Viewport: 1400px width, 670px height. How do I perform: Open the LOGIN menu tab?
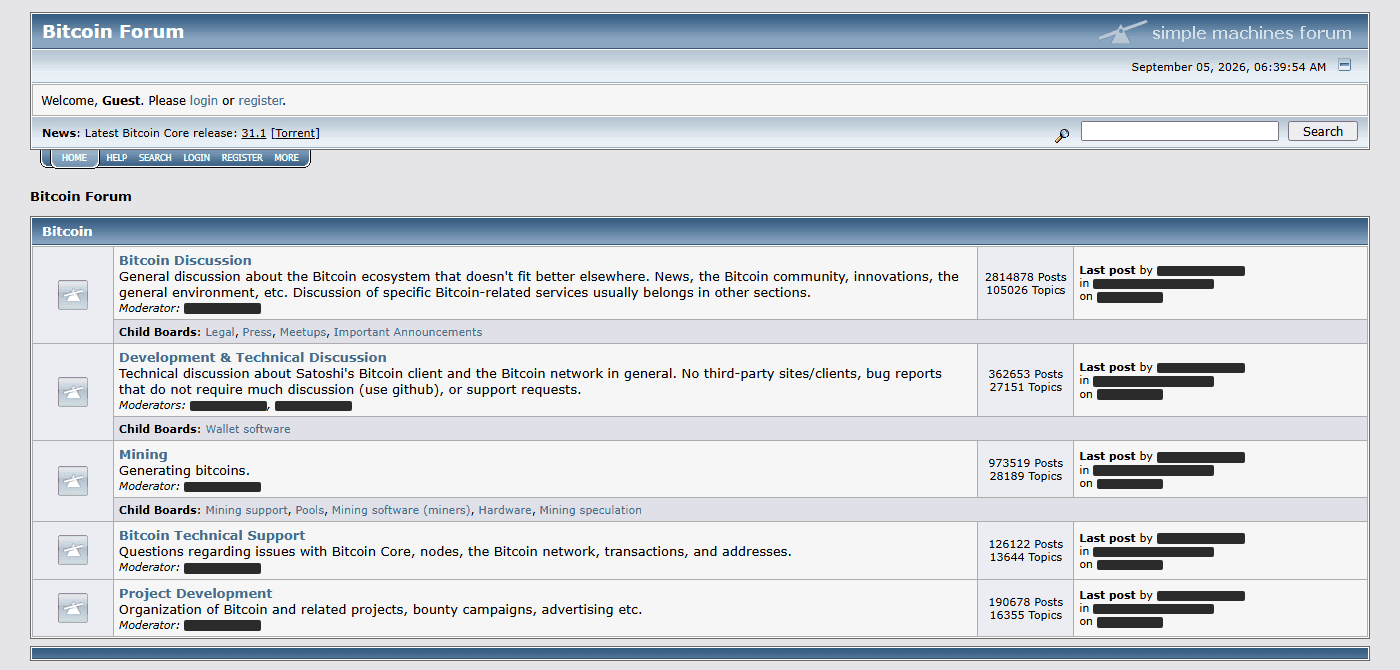point(197,158)
